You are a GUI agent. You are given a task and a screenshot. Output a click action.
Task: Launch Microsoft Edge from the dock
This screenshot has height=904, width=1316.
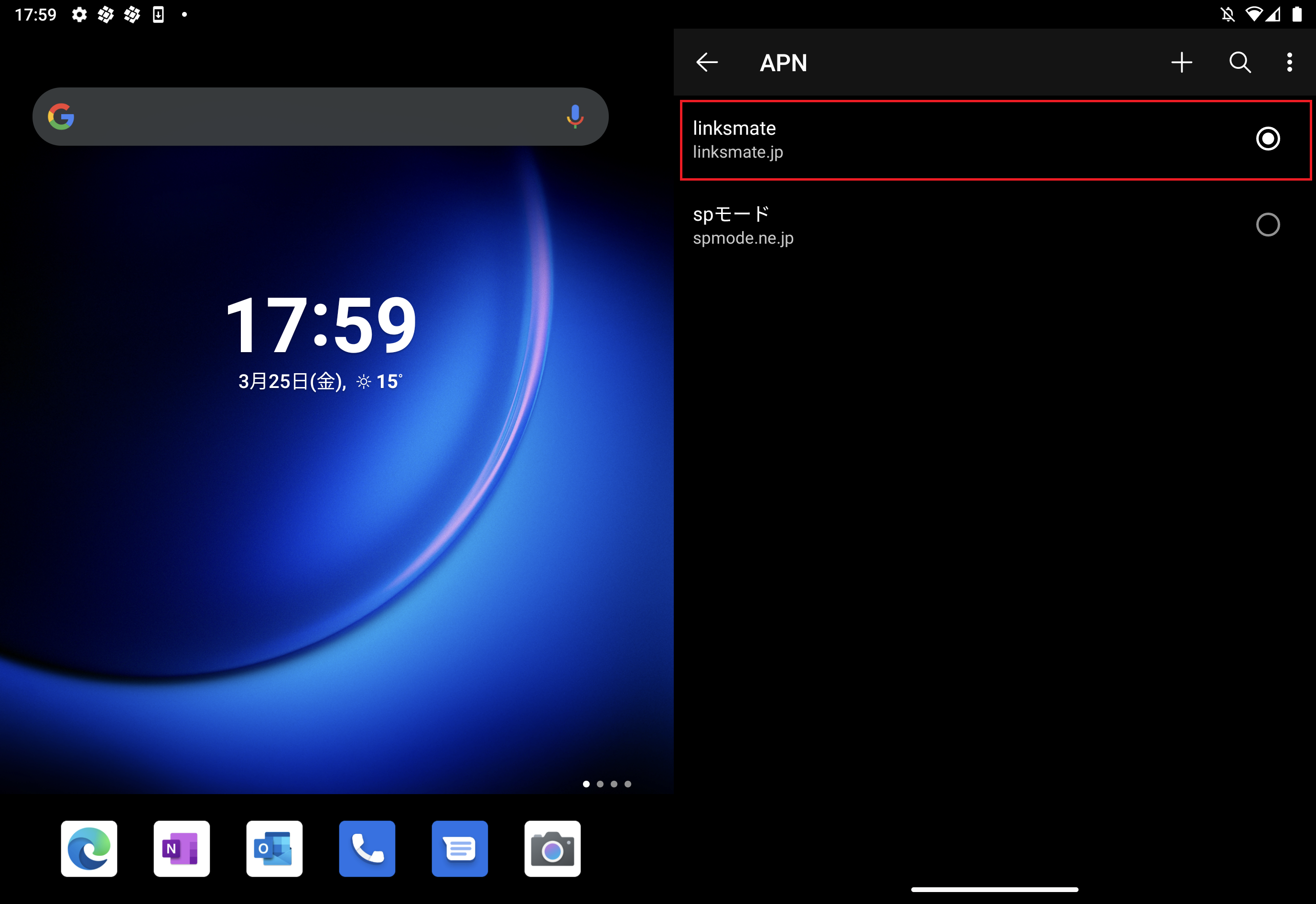tap(89, 849)
